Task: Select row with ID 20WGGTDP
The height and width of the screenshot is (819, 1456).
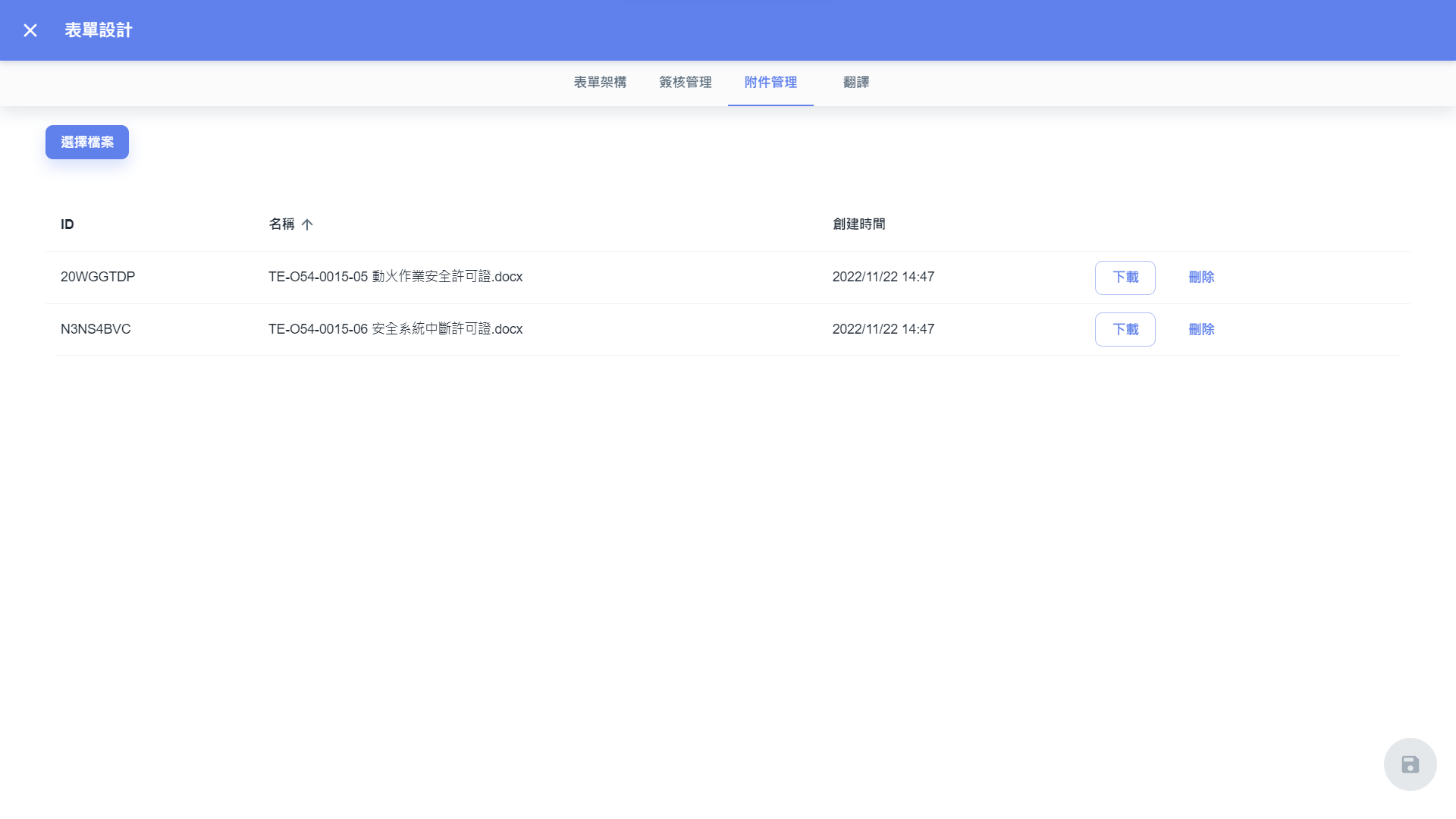Action: (98, 278)
